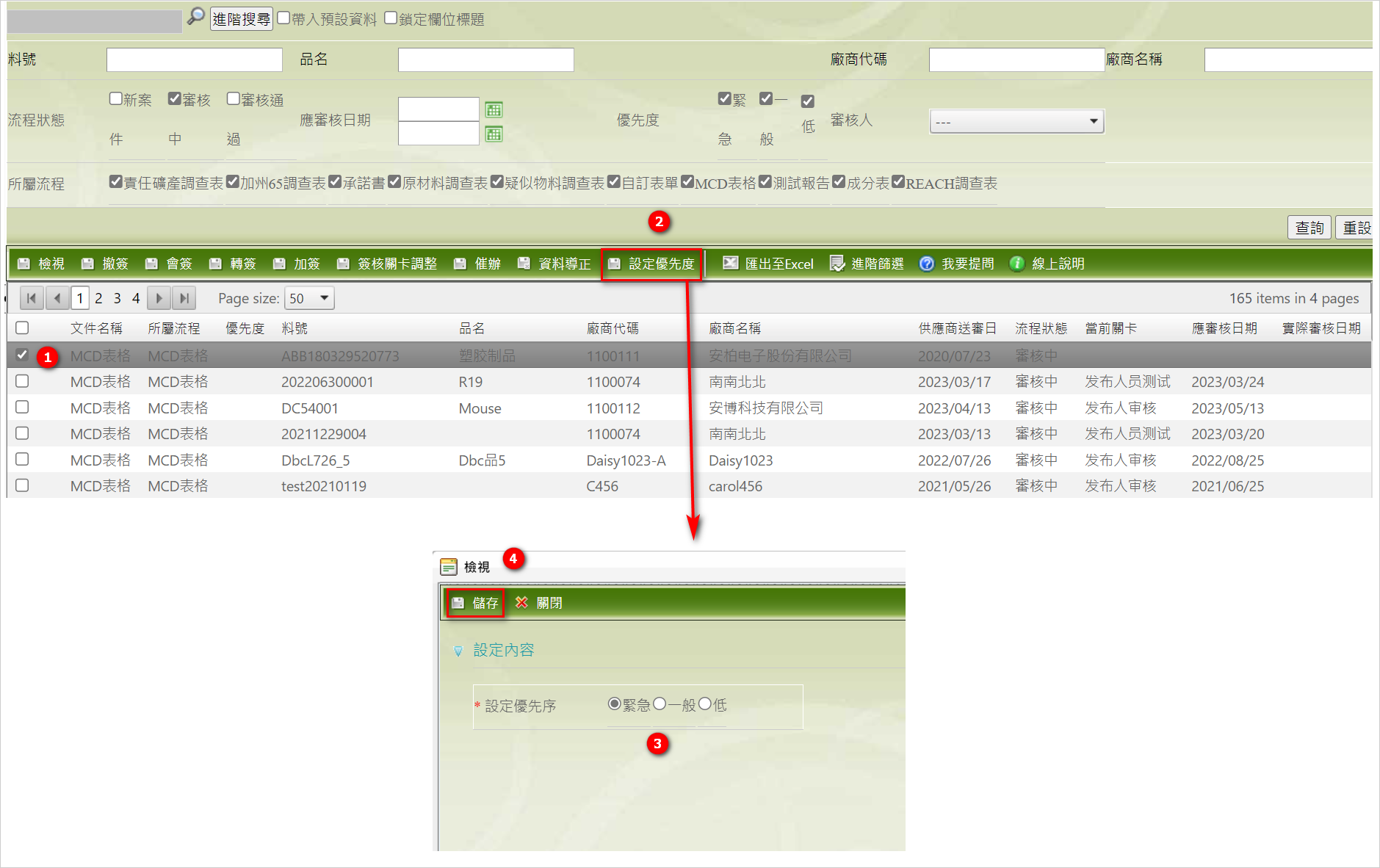The height and width of the screenshot is (868, 1380).
Task: Open the 審核人 dropdown
Action: click(x=1016, y=121)
